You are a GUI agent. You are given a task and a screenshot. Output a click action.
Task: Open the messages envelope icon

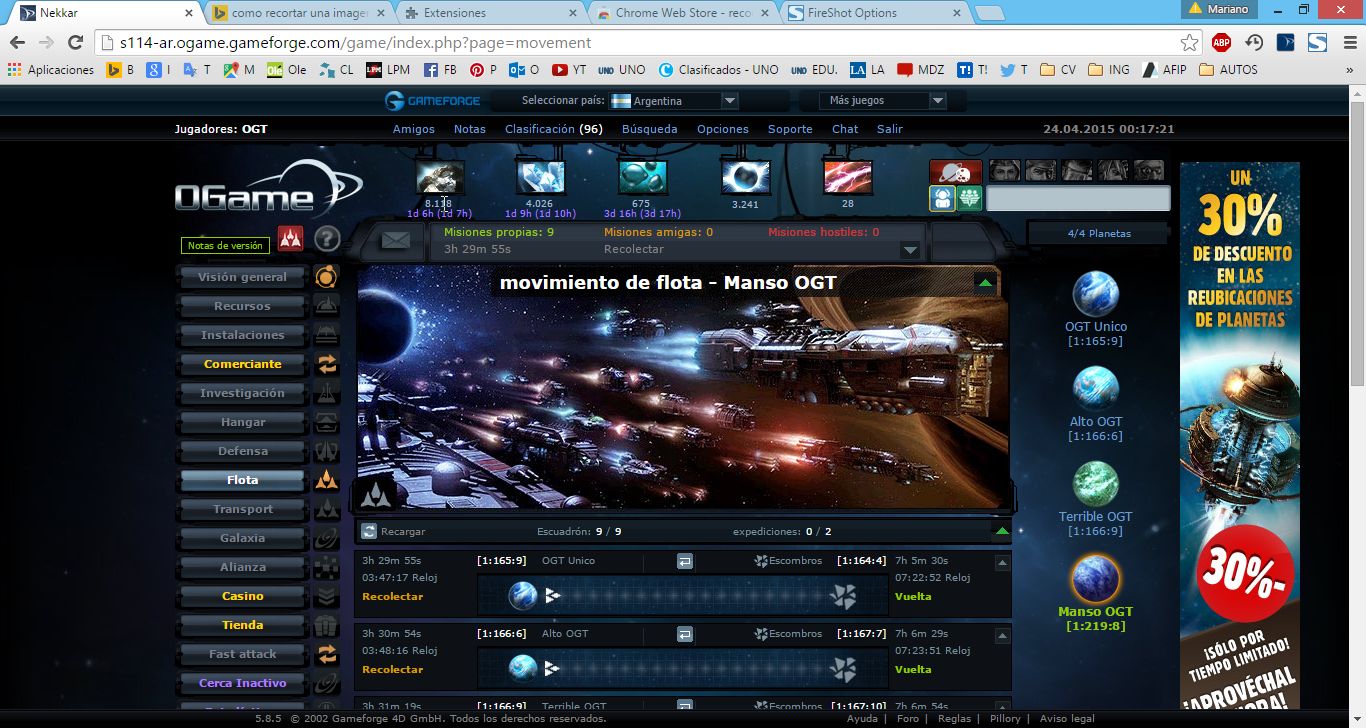click(396, 240)
